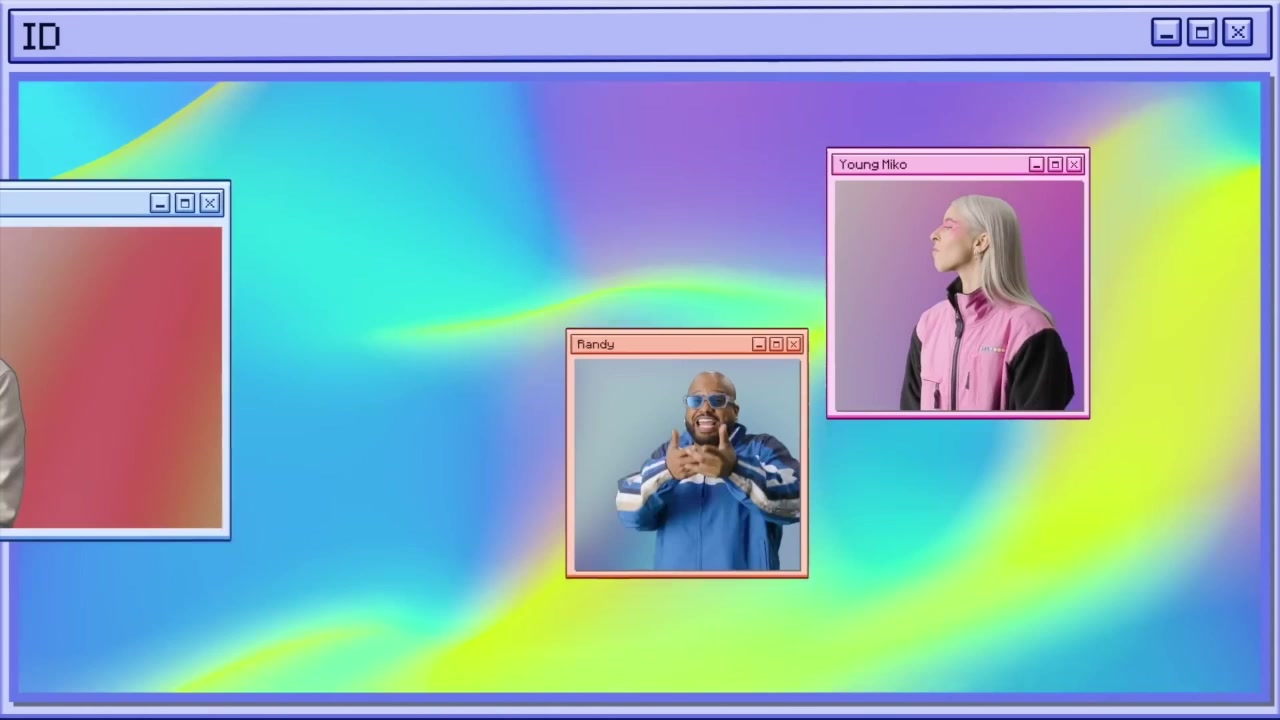The image size is (1280, 720).
Task: Maximize the Randy window
Action: [x=776, y=344]
